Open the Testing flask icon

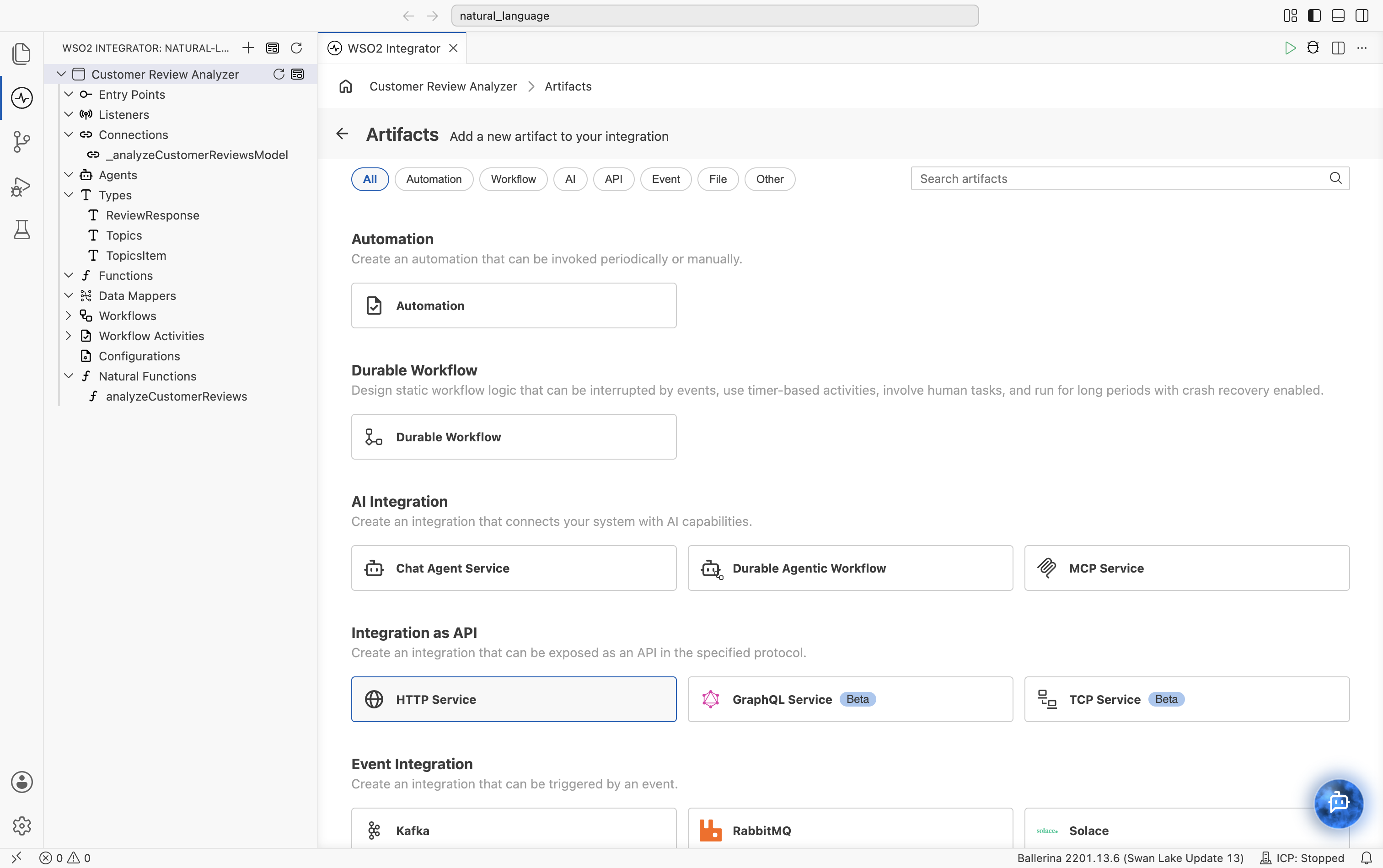click(22, 230)
